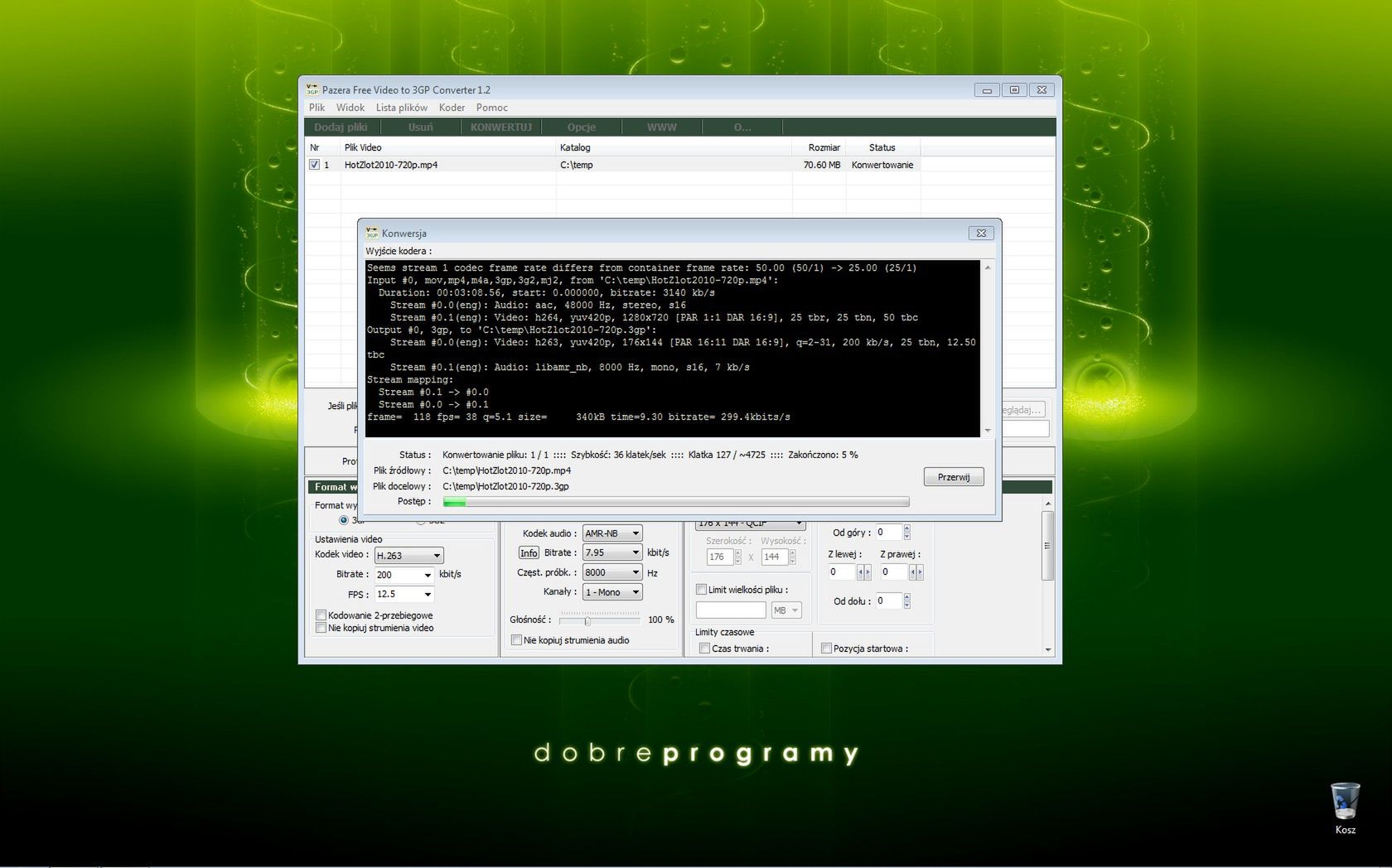Increase the Od góry crop stepper

point(907,528)
